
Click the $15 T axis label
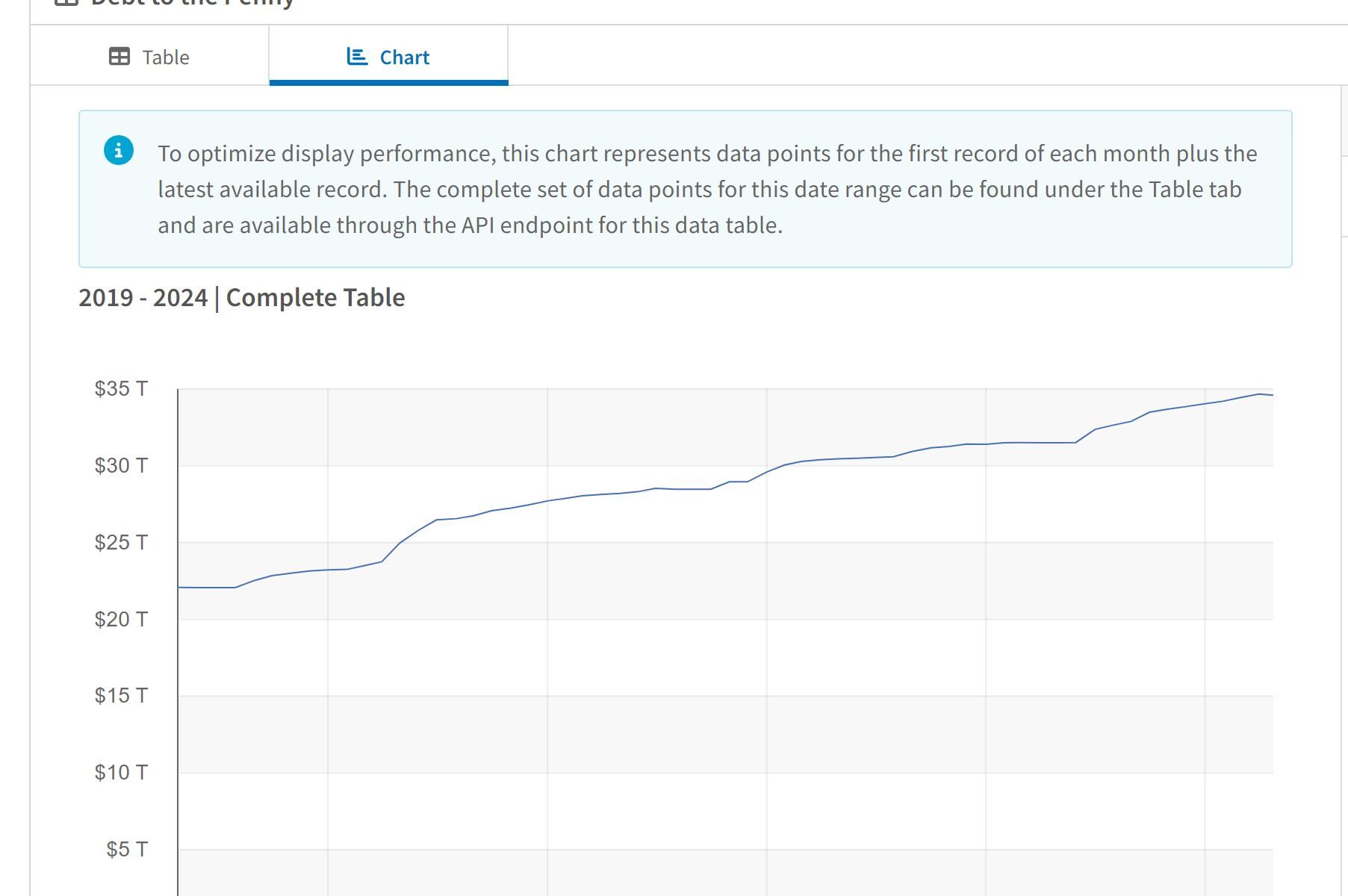tap(121, 695)
